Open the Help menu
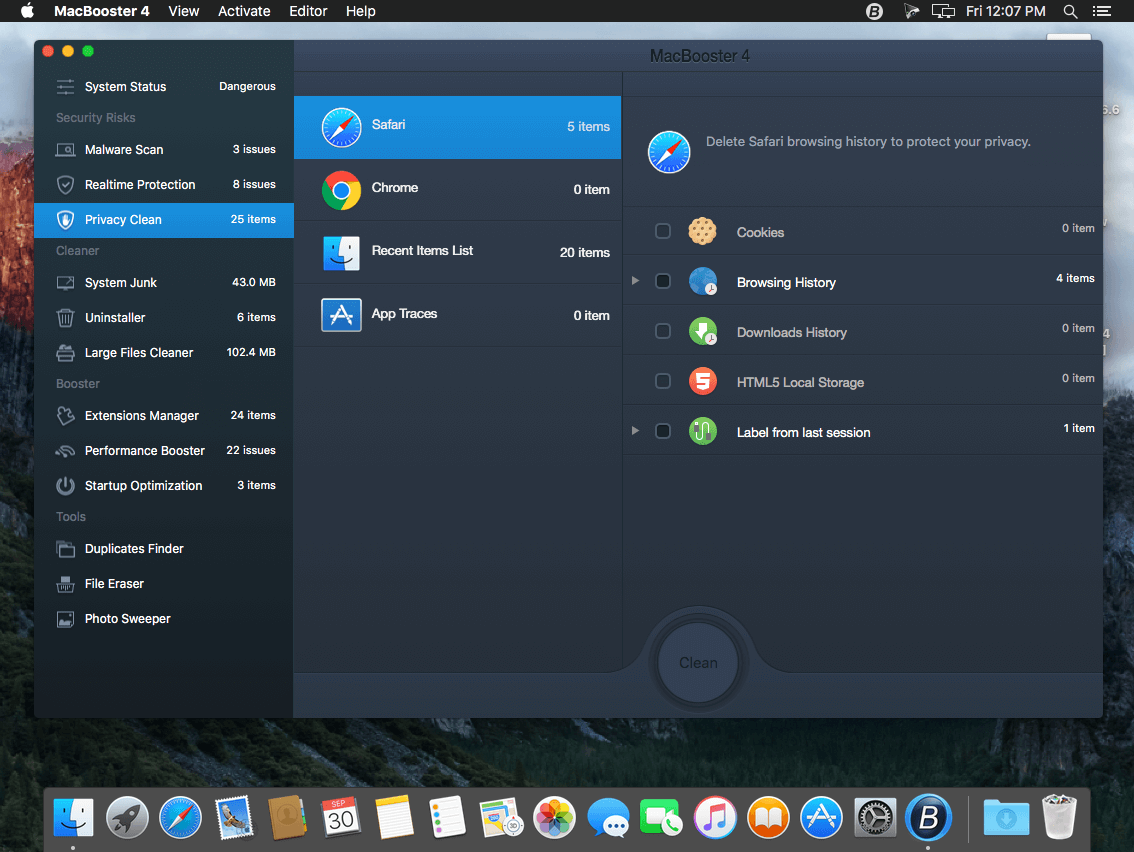This screenshot has height=852, width=1134. pos(360,11)
